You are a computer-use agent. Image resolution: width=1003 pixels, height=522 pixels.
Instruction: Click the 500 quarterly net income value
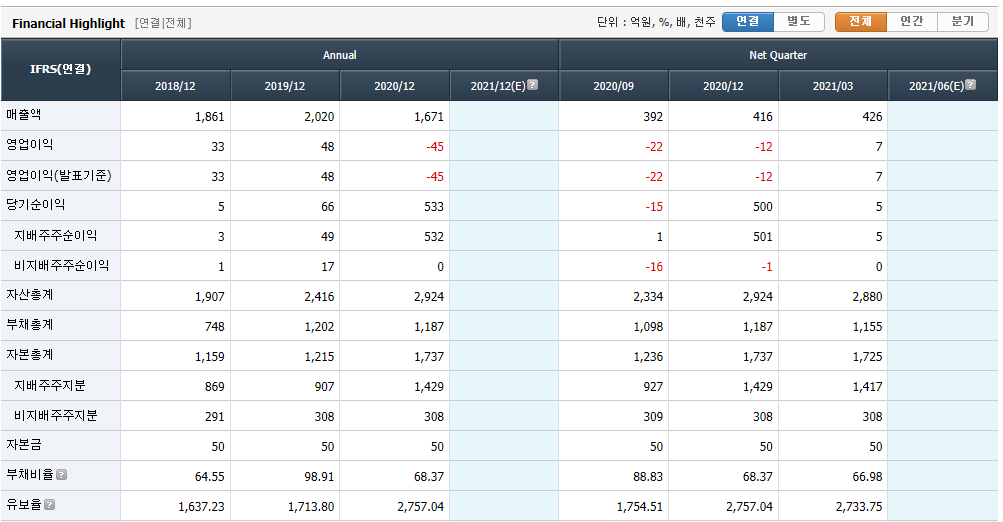pos(762,207)
